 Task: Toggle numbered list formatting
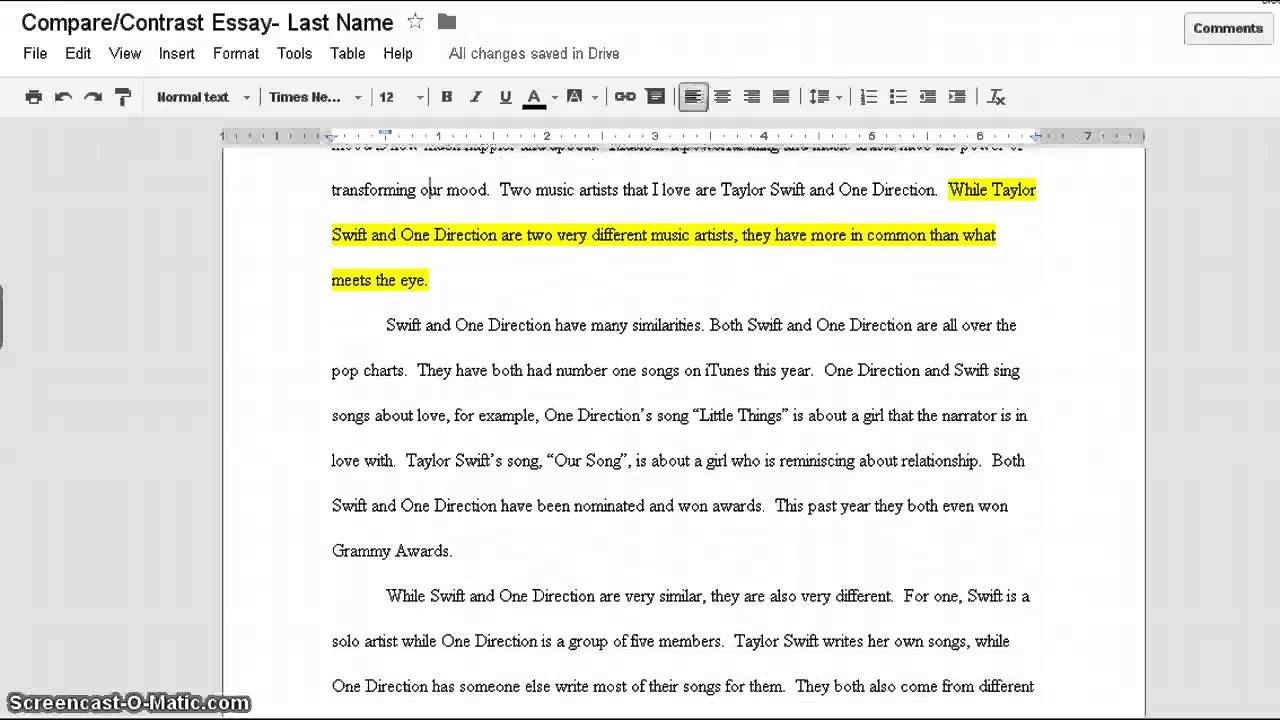pyautogui.click(x=869, y=97)
